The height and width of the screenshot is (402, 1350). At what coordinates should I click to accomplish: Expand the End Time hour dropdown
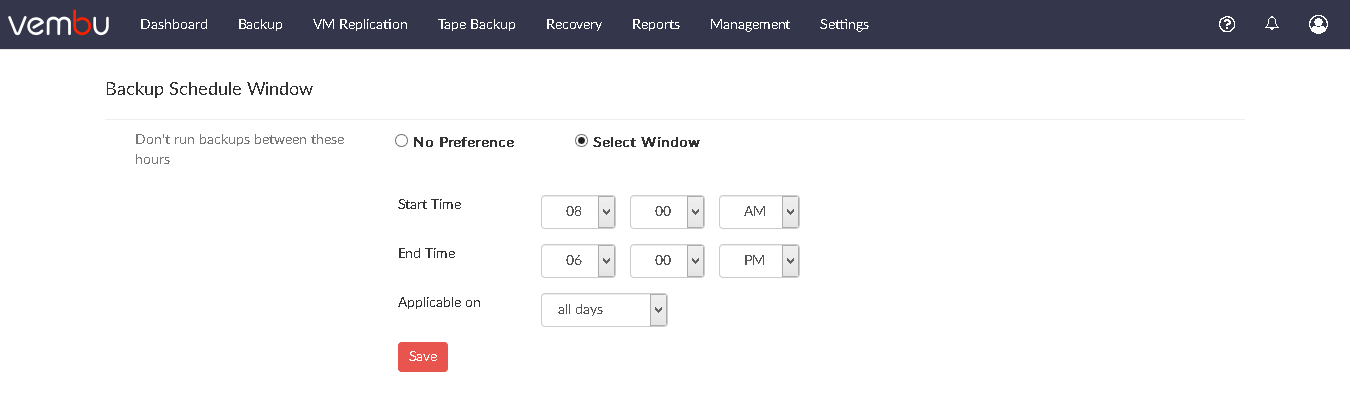coord(578,260)
